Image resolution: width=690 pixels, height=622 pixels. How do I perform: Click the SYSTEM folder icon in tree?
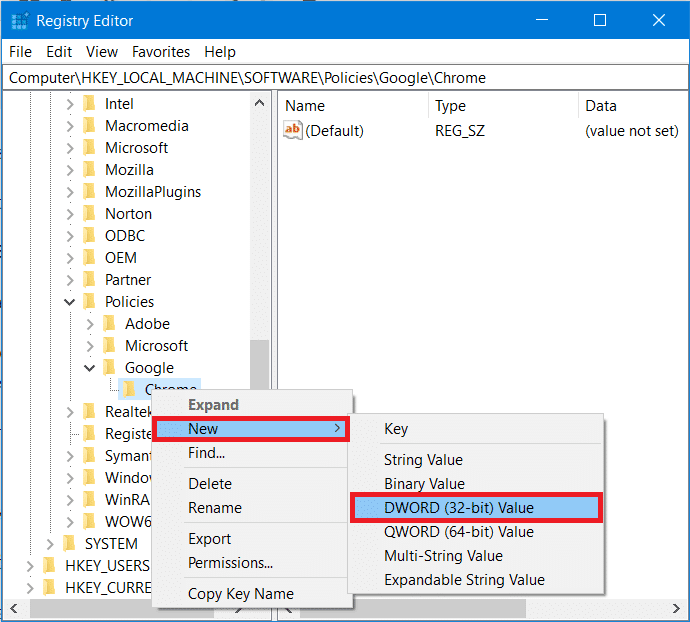(69, 544)
